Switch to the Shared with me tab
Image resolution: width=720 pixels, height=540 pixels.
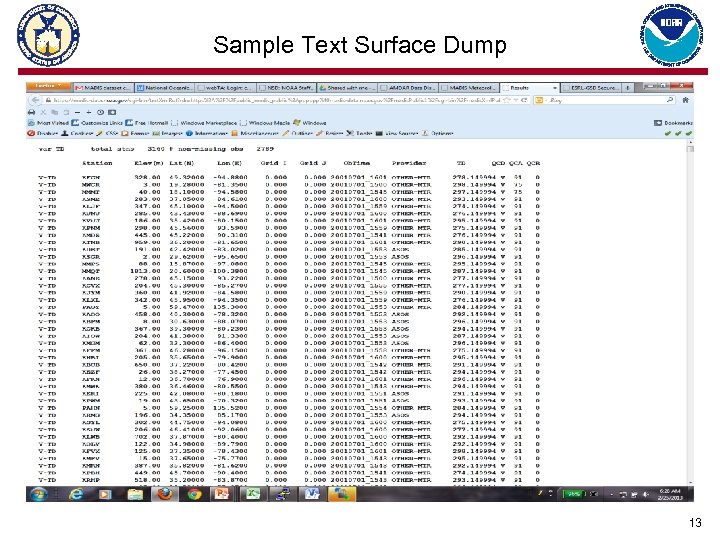[x=347, y=87]
